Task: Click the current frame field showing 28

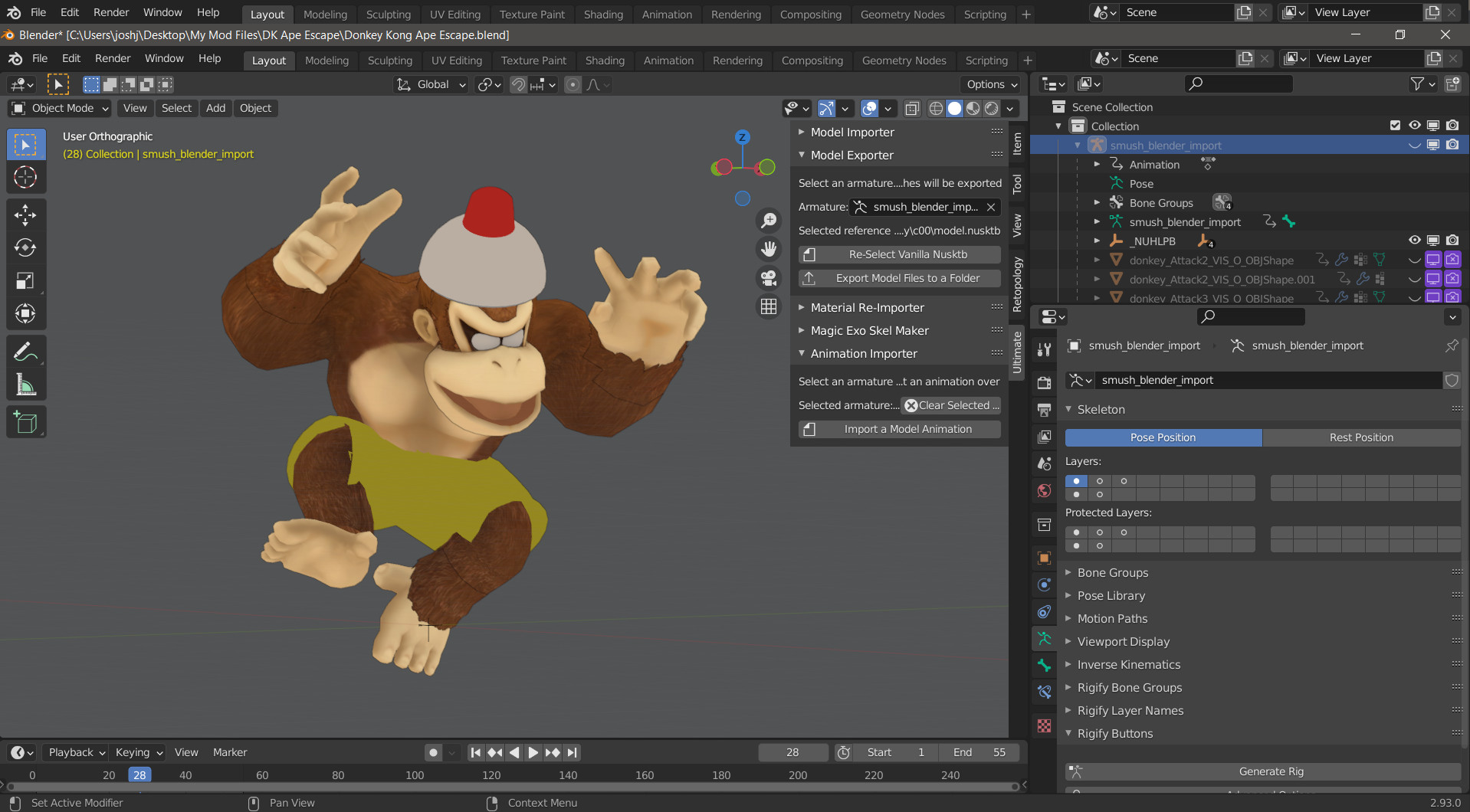Action: [x=792, y=752]
